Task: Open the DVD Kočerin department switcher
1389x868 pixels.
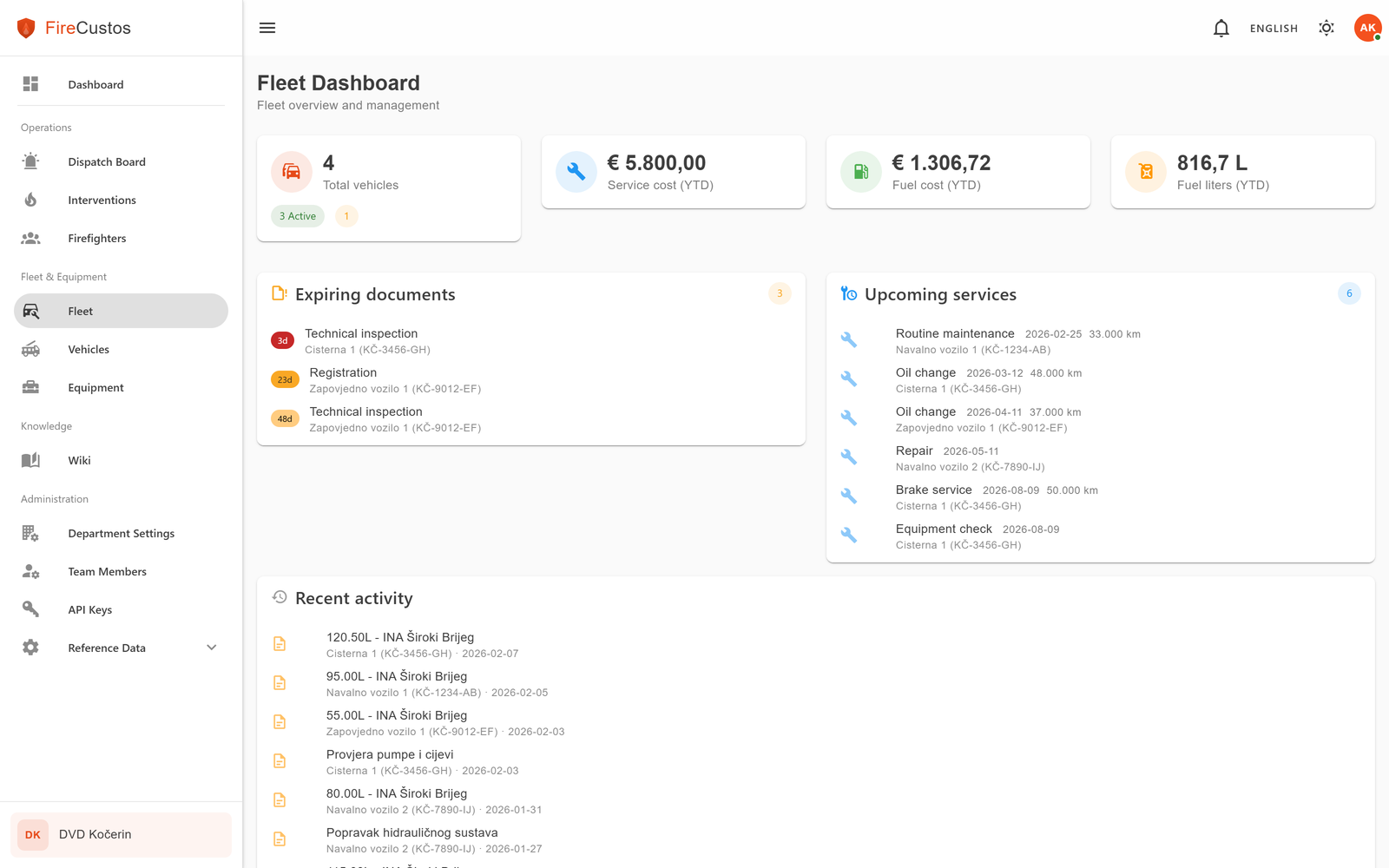Action: (x=121, y=834)
